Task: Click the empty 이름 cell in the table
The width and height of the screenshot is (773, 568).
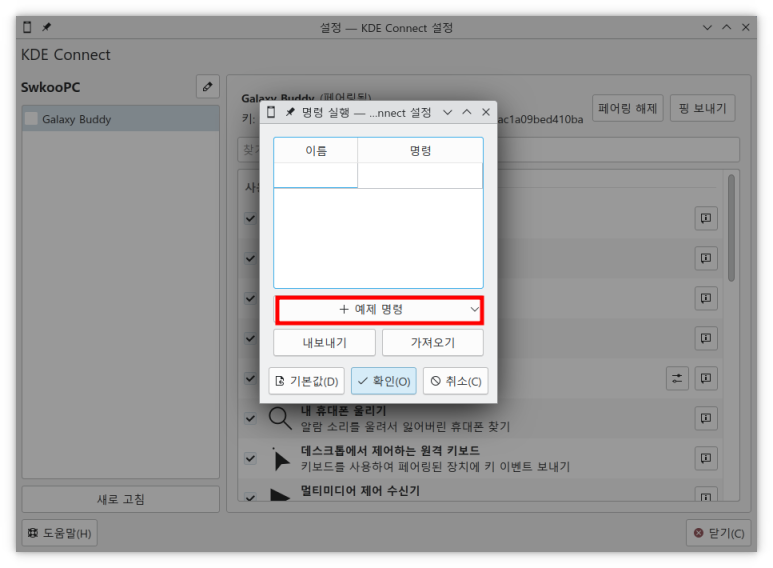Action: pyautogui.click(x=316, y=176)
